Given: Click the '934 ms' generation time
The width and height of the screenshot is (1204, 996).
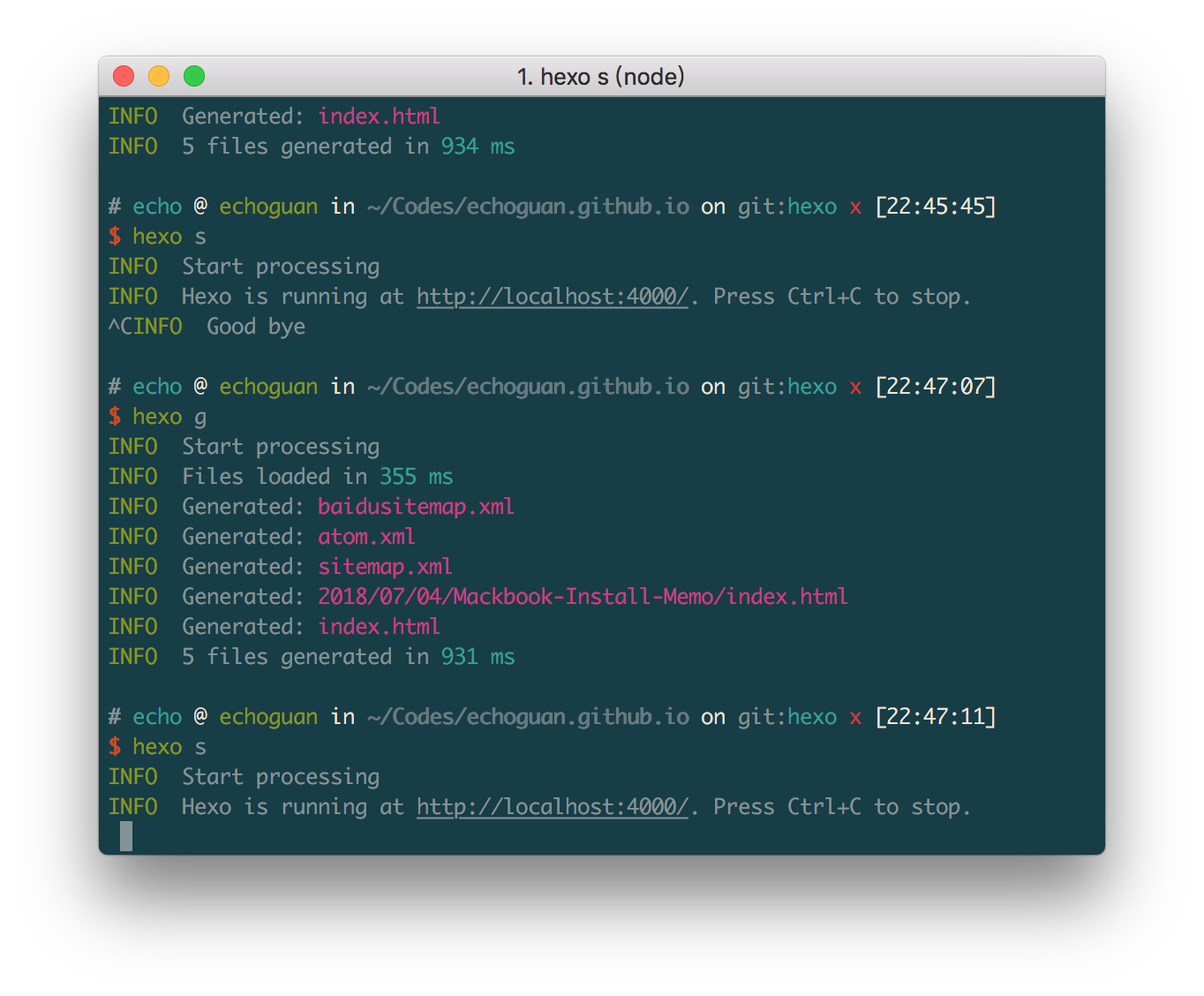Looking at the screenshot, I should pos(478,147).
